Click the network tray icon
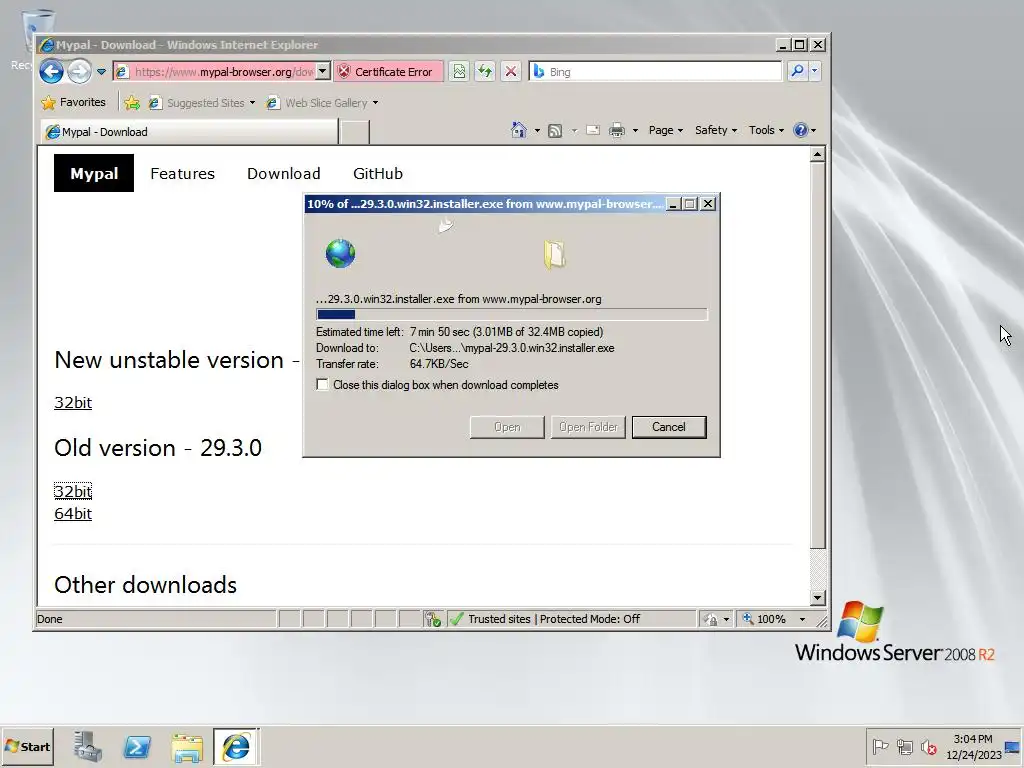1024x768 pixels. (x=904, y=746)
